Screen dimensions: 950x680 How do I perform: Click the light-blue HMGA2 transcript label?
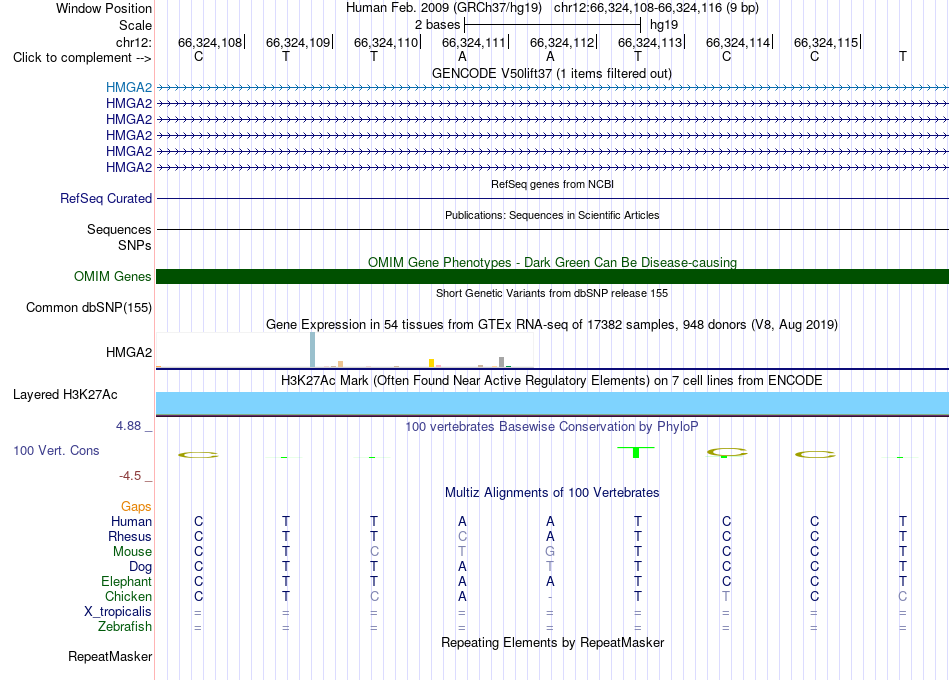pos(128,87)
